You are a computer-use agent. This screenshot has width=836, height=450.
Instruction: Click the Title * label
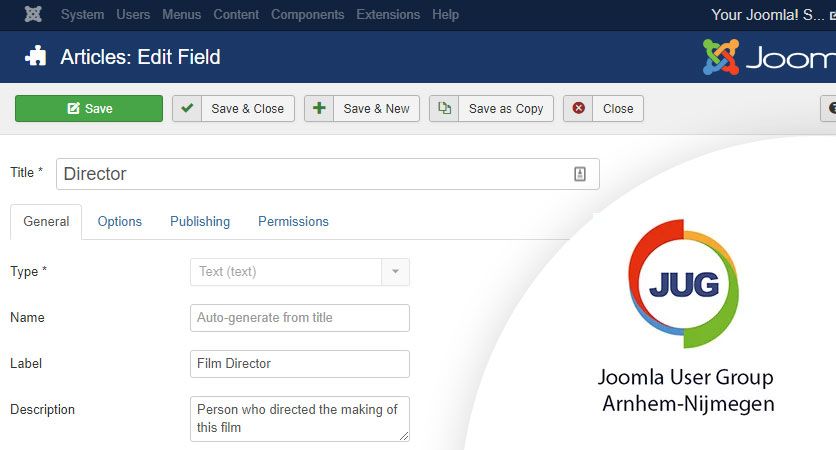click(x=26, y=172)
